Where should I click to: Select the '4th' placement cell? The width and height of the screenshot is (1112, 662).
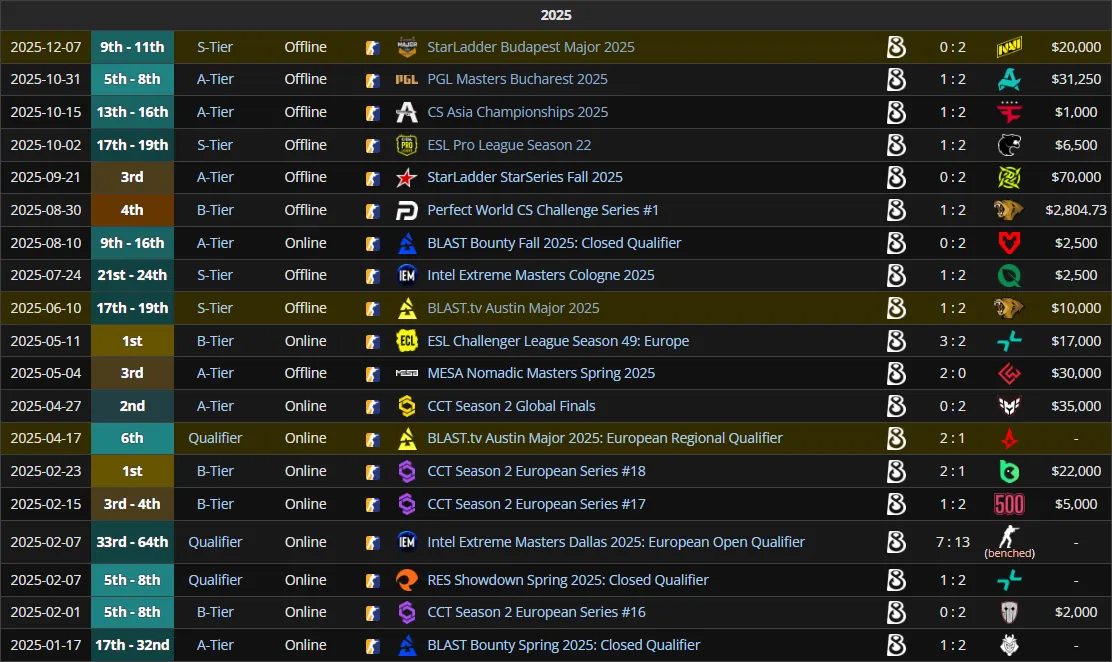pos(132,210)
